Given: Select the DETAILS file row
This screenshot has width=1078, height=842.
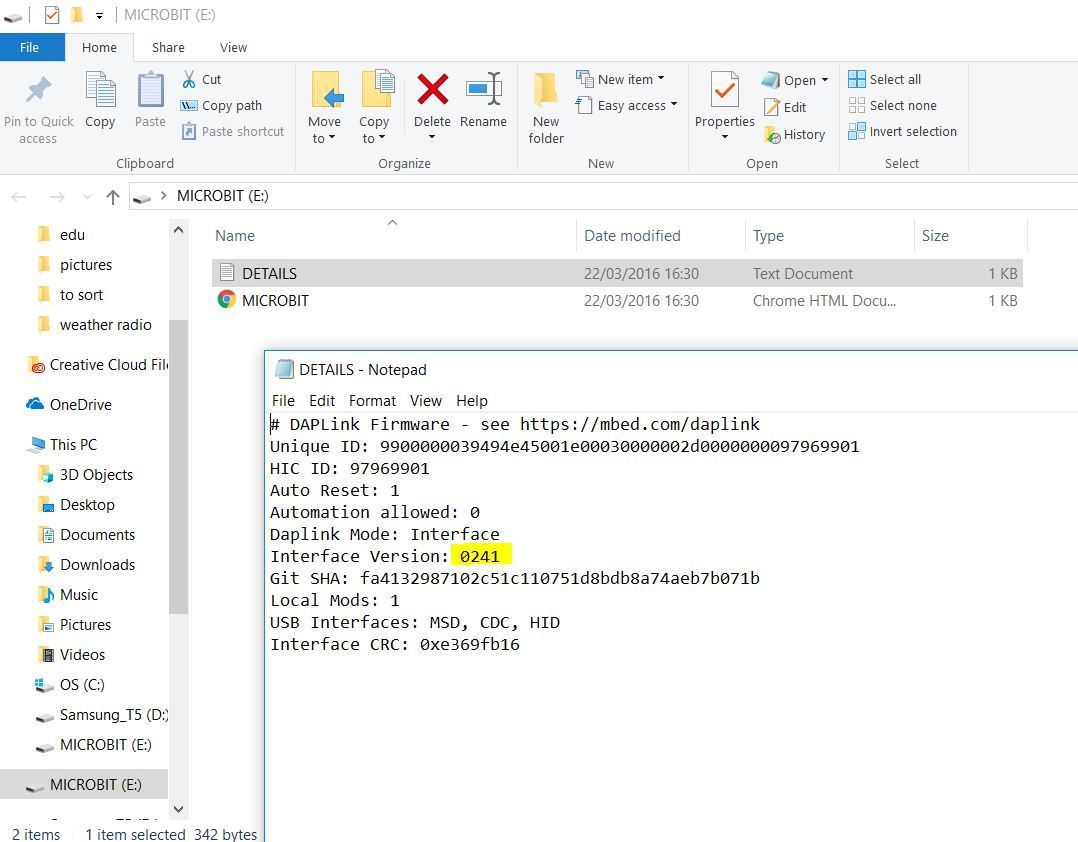Looking at the screenshot, I should click(617, 273).
